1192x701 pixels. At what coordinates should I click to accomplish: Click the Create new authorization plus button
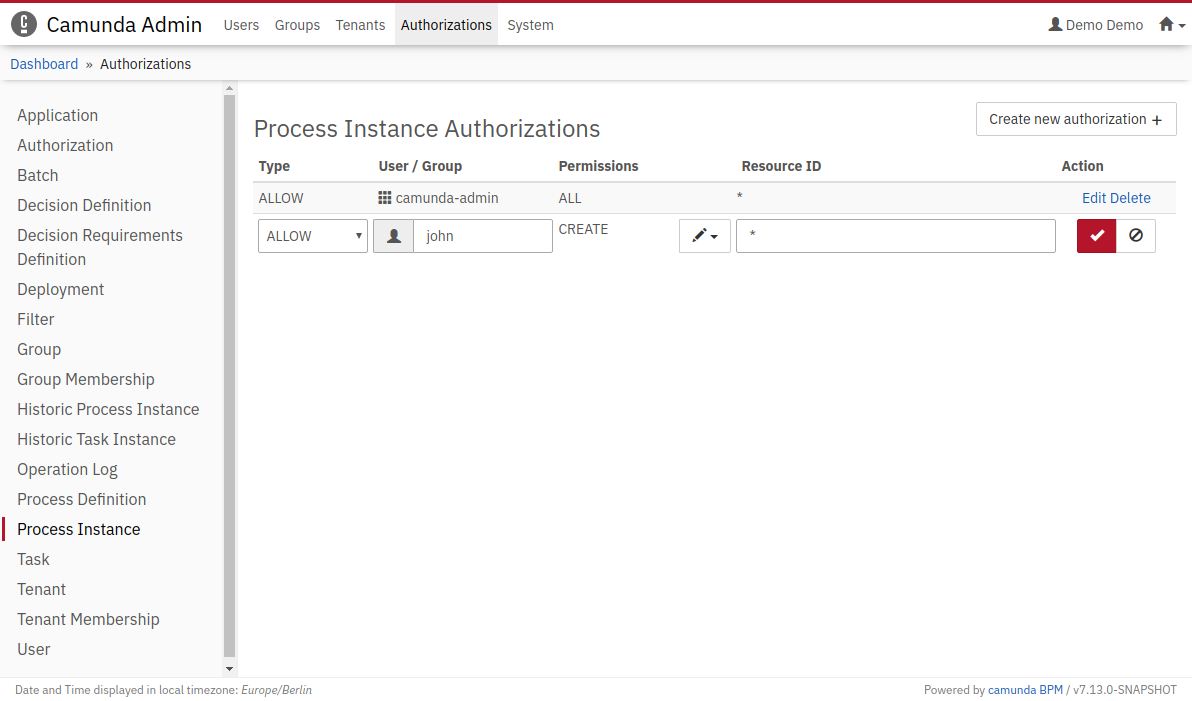coord(1075,119)
